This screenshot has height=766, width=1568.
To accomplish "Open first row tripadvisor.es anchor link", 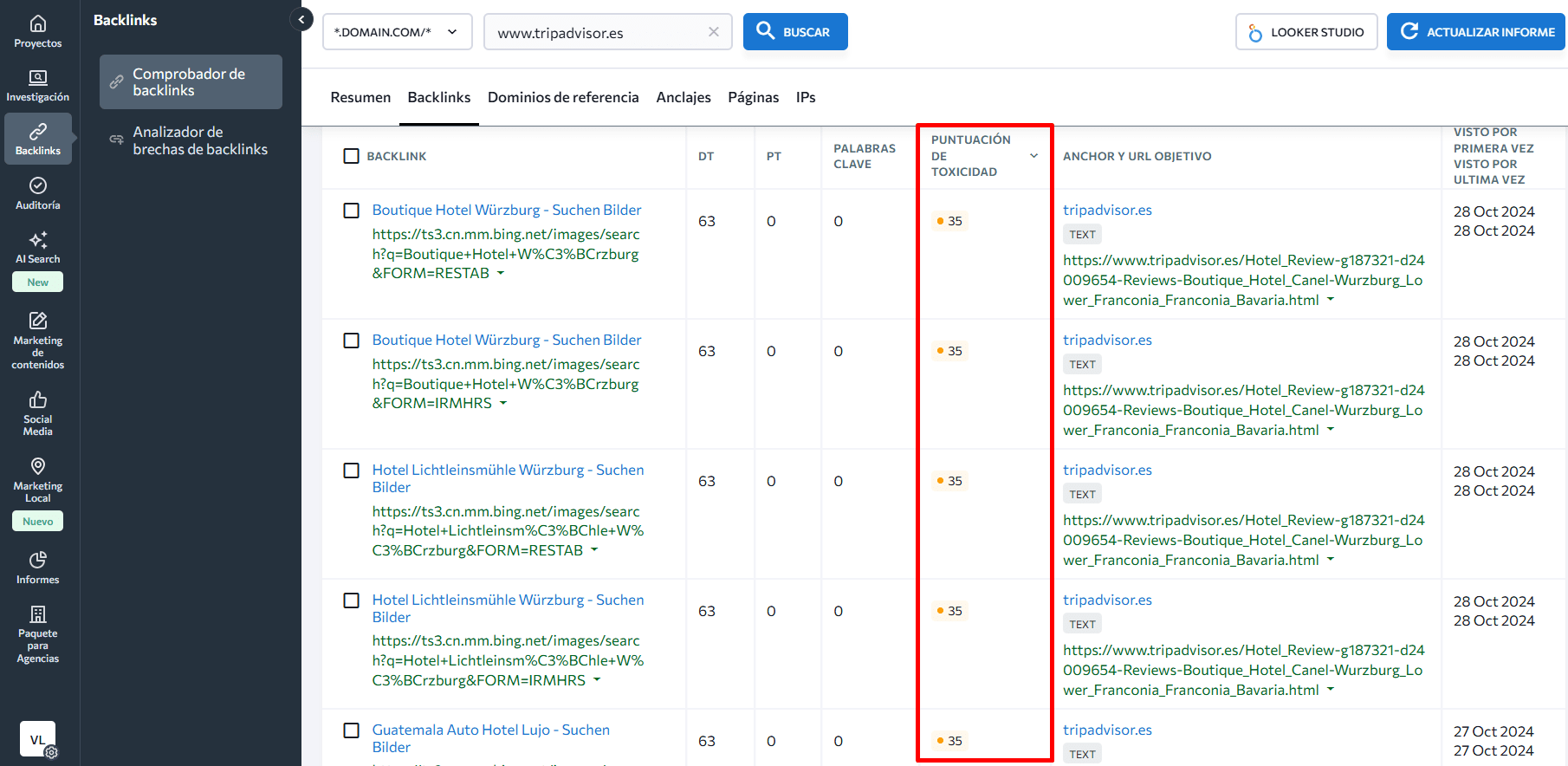I will (x=1107, y=210).
